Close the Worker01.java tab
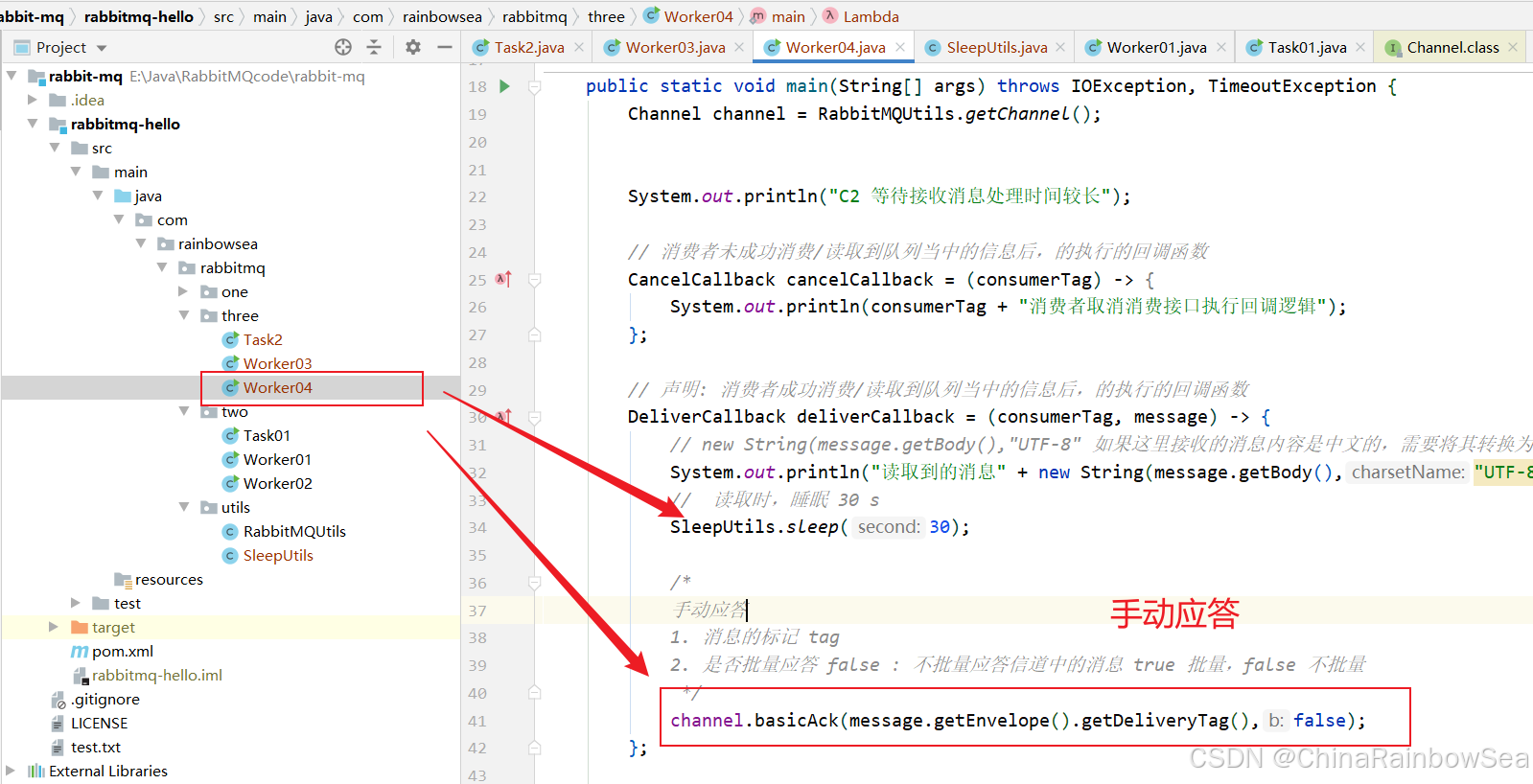 [1221, 47]
